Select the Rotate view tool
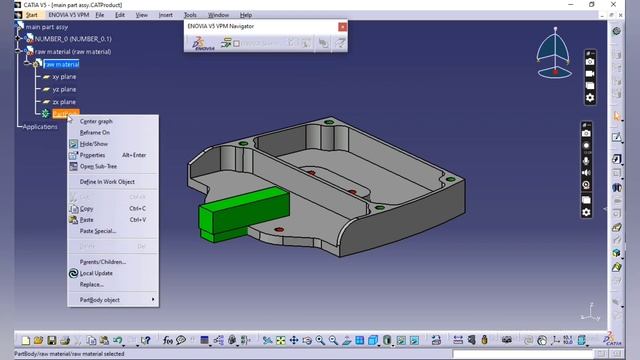The image size is (640, 360). (x=307, y=340)
